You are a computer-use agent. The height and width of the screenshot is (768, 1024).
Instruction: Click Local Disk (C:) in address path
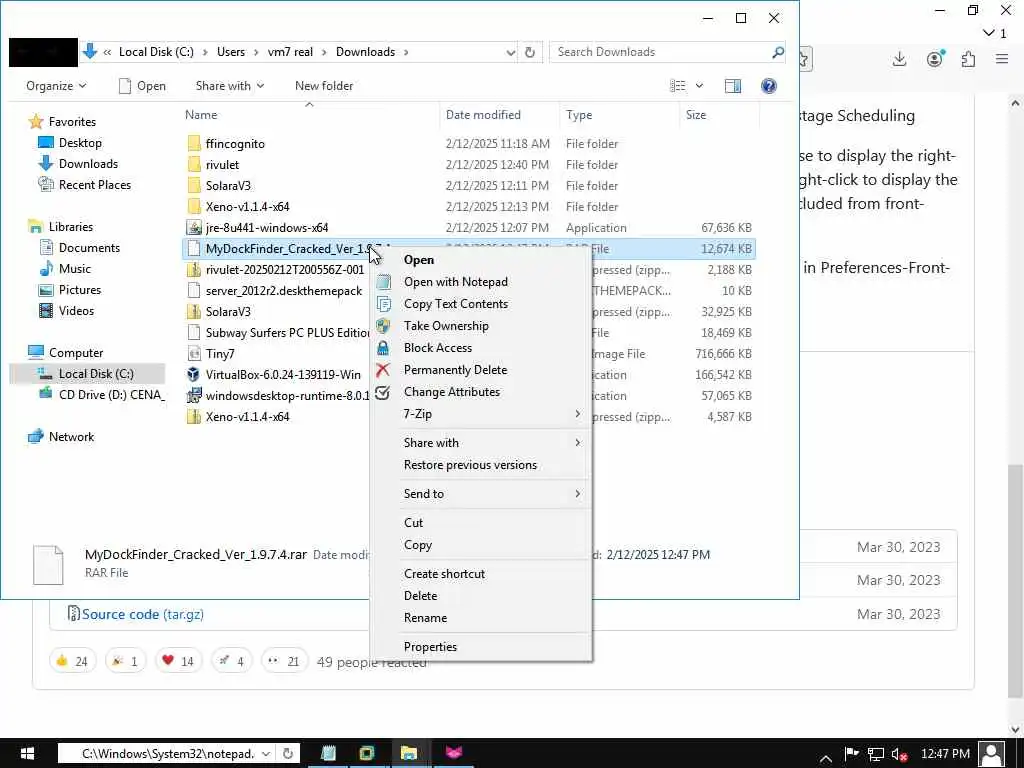(x=156, y=52)
